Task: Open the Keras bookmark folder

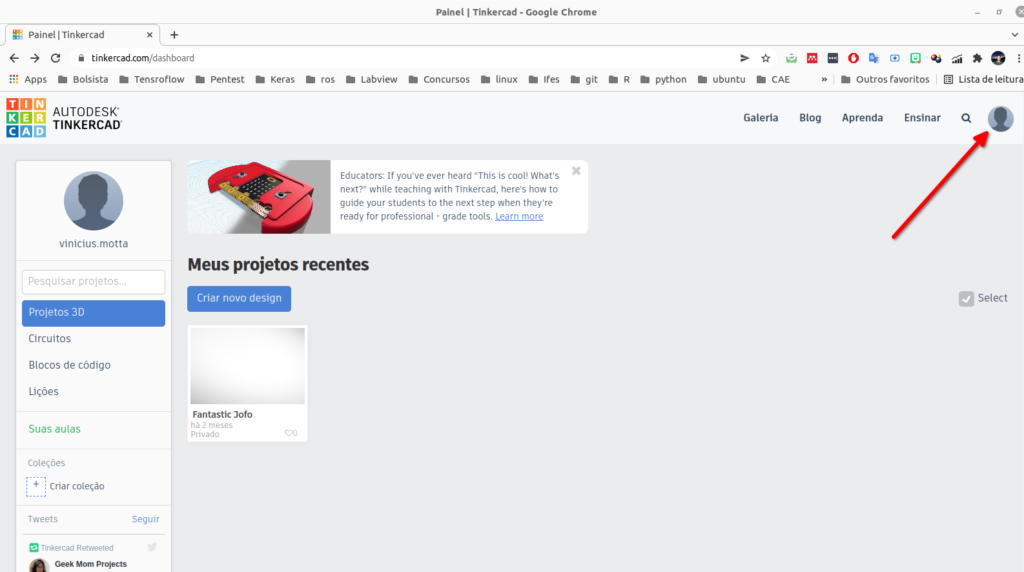Action: coord(275,79)
